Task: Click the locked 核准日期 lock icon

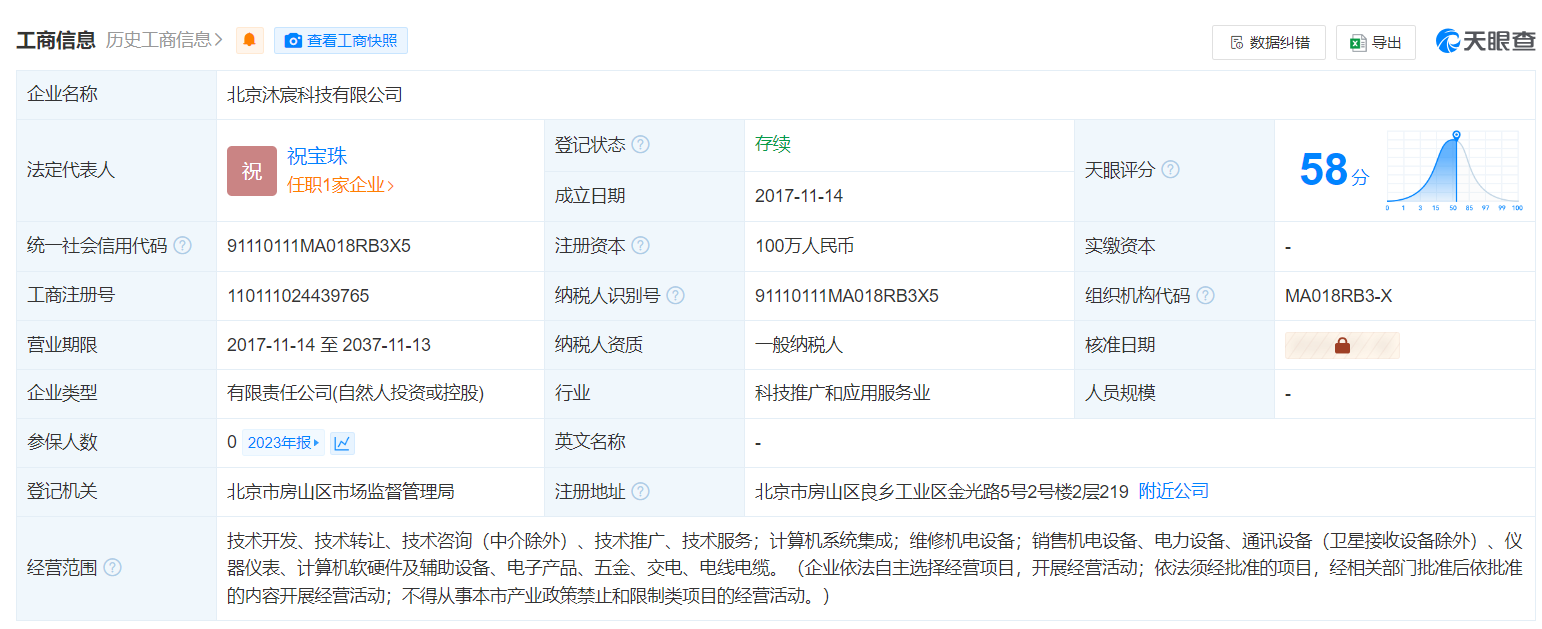Action: (x=1342, y=345)
